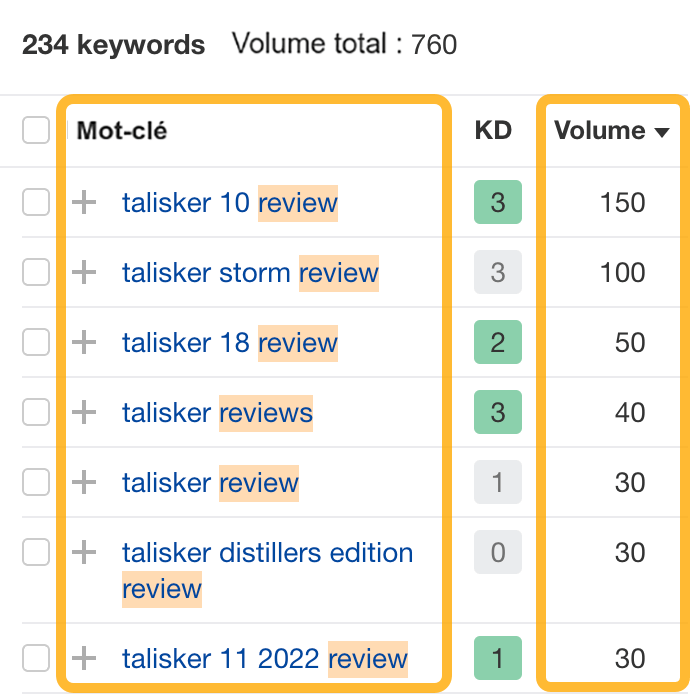Click plus icon next to talisker reviews
This screenshot has height=694, width=690.
[86, 412]
